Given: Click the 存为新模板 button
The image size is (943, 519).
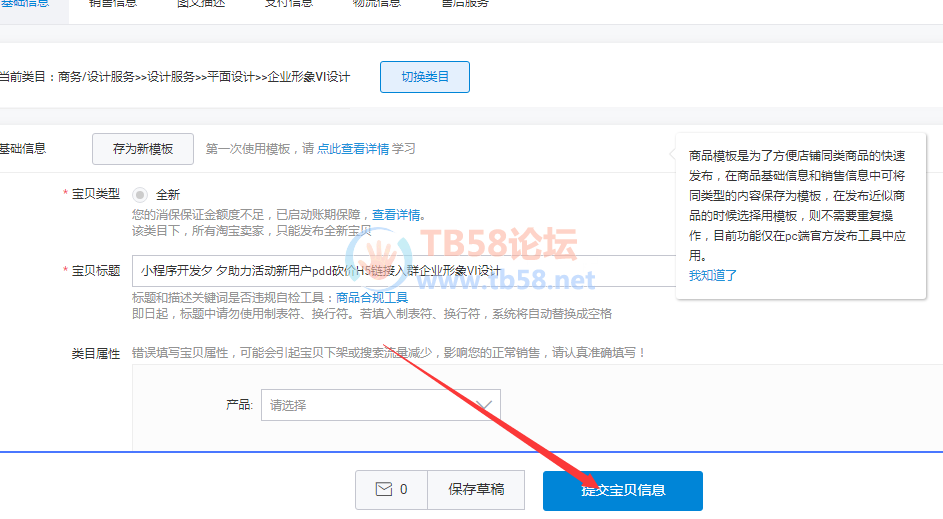Looking at the screenshot, I should [143, 149].
